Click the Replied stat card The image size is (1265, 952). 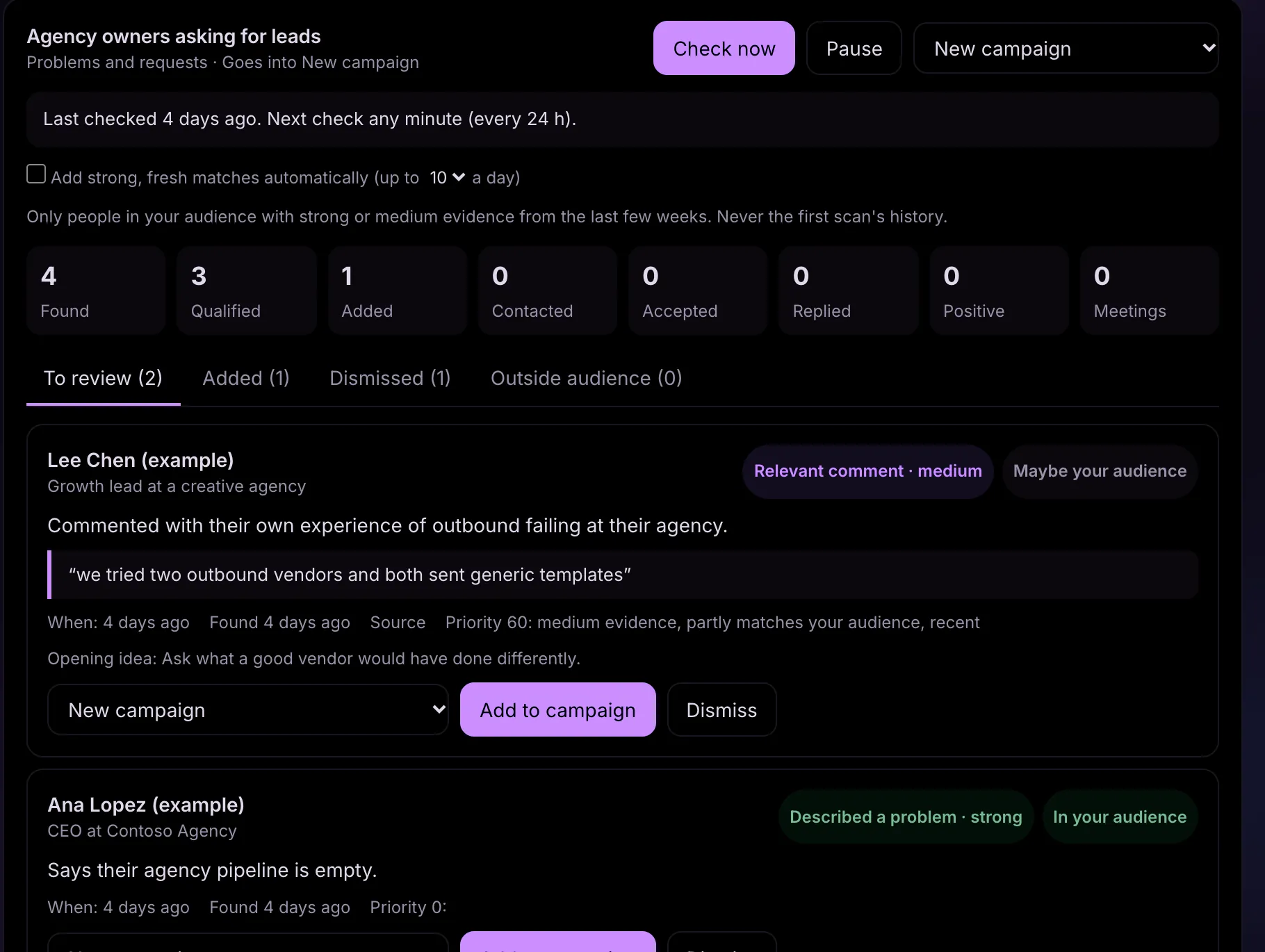(849, 290)
